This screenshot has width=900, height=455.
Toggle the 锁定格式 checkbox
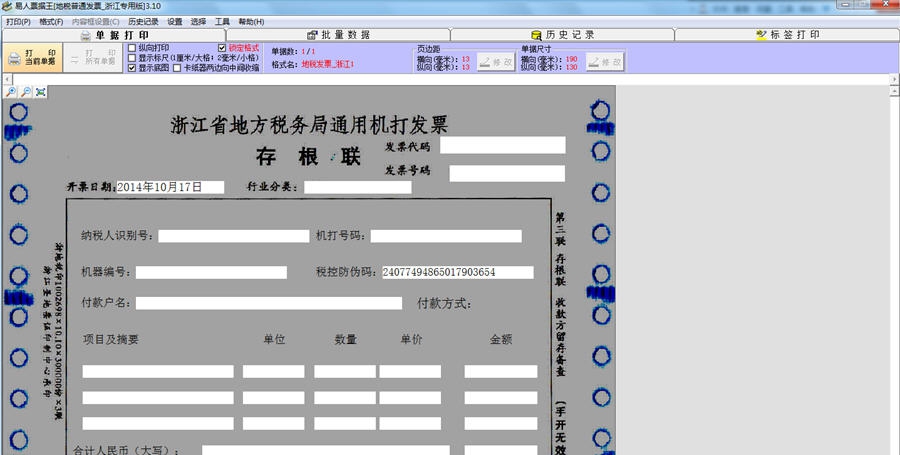222,48
